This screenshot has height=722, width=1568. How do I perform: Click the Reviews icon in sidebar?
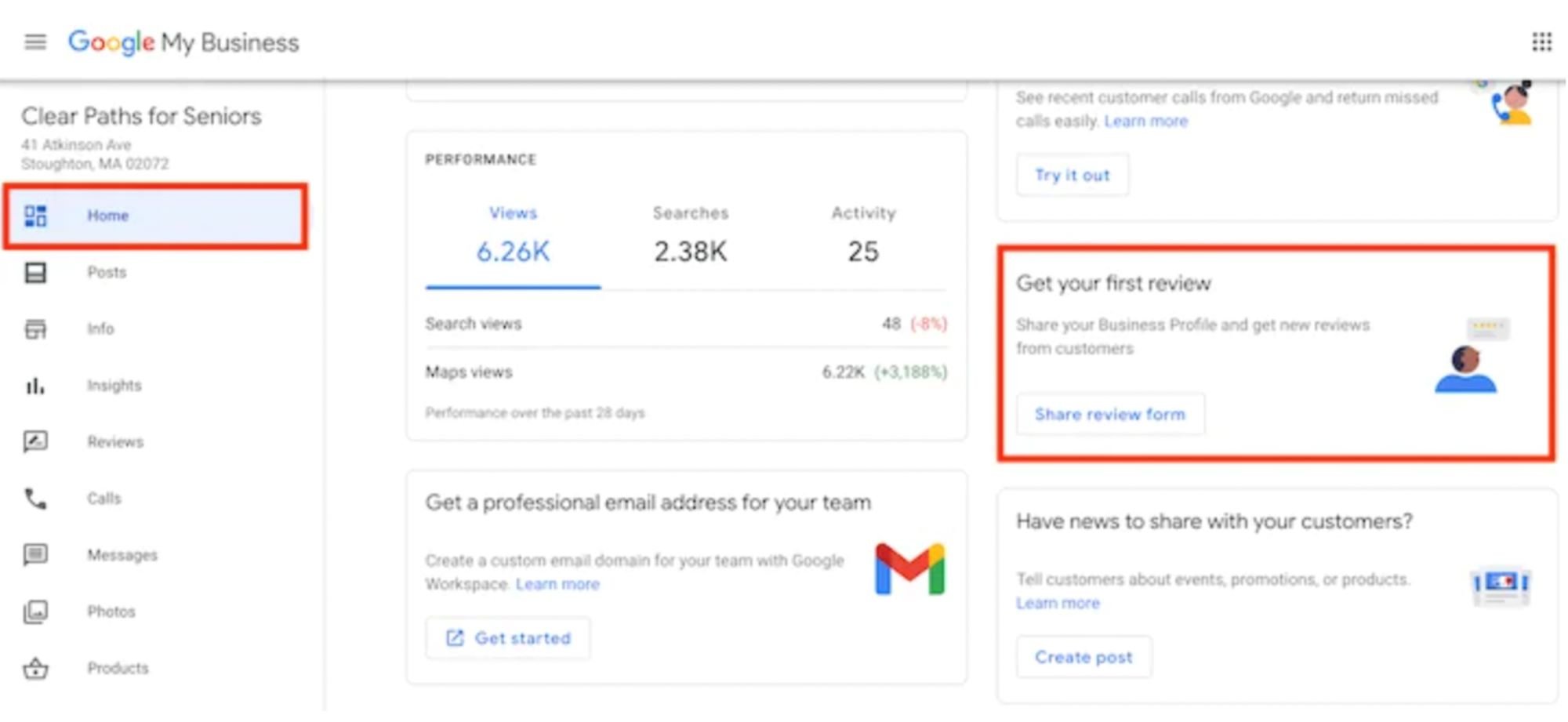tap(35, 442)
